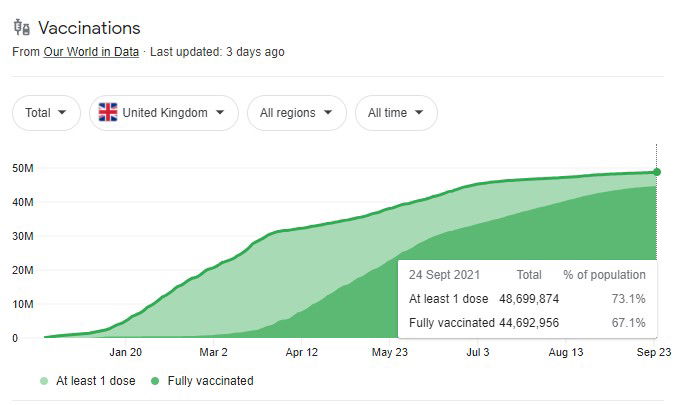Expand the All regions dropdown

pyautogui.click(x=296, y=113)
